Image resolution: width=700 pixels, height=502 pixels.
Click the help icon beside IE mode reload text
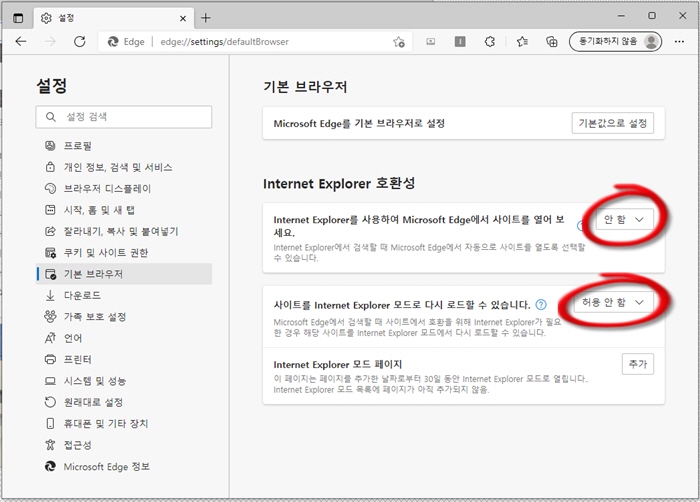[541, 305]
